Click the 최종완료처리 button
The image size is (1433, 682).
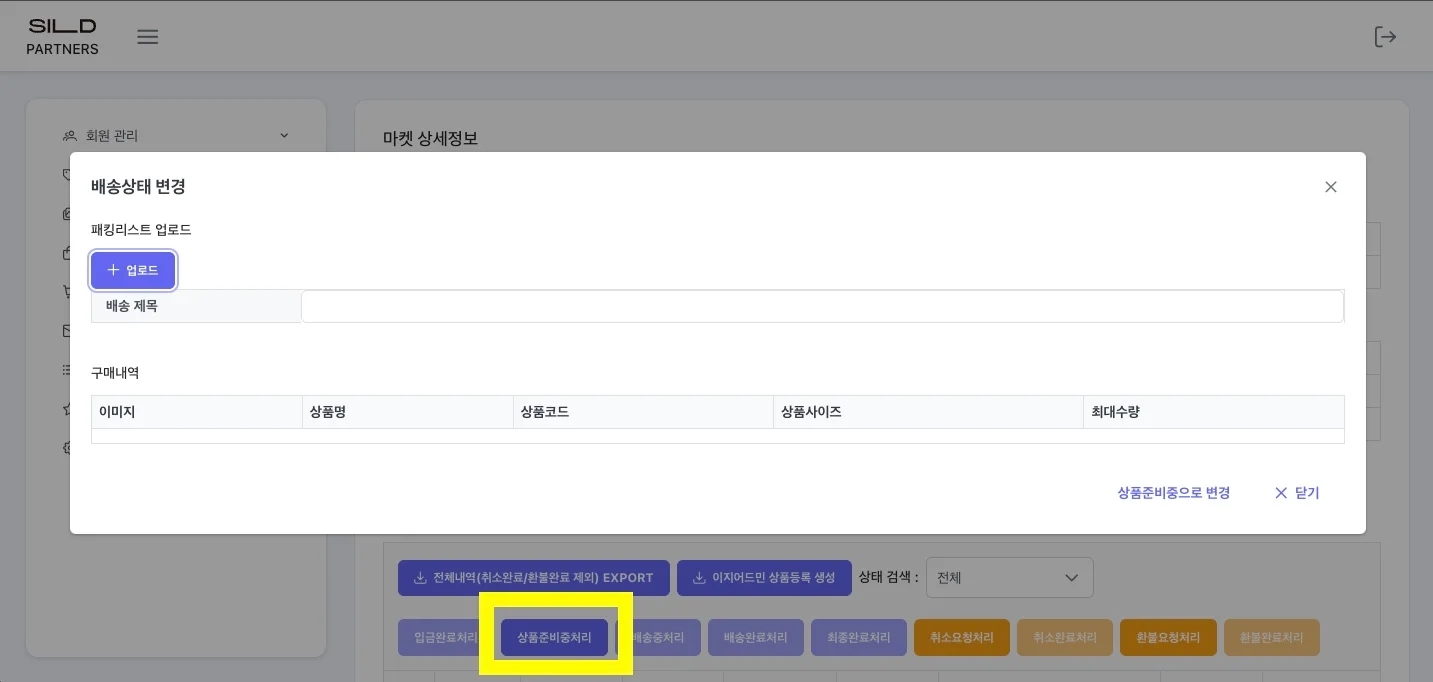[x=859, y=637]
